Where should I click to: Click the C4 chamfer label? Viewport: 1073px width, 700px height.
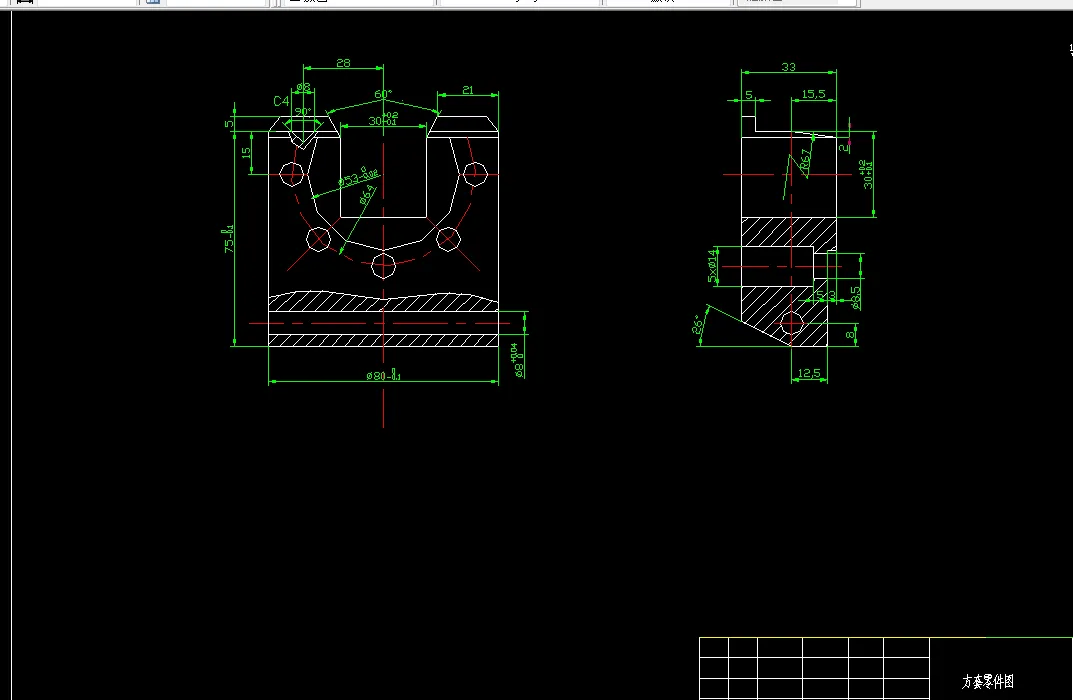(x=281, y=101)
